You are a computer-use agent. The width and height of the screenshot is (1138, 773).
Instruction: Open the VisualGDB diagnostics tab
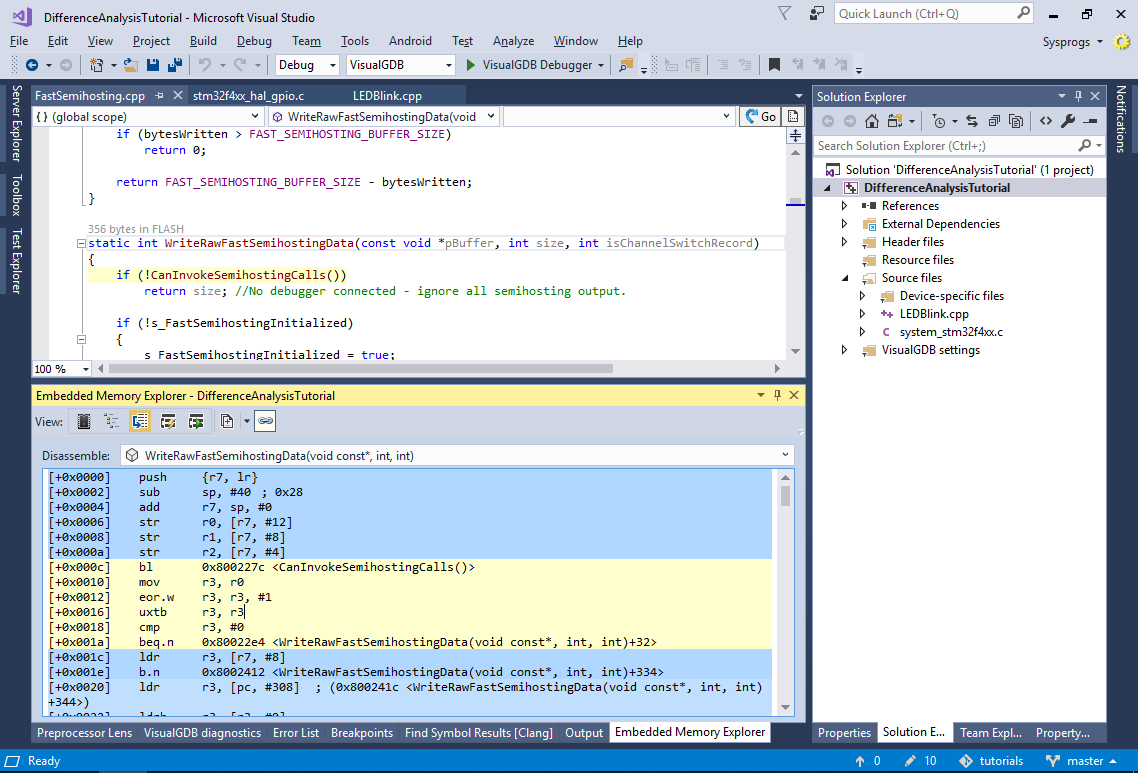click(202, 733)
